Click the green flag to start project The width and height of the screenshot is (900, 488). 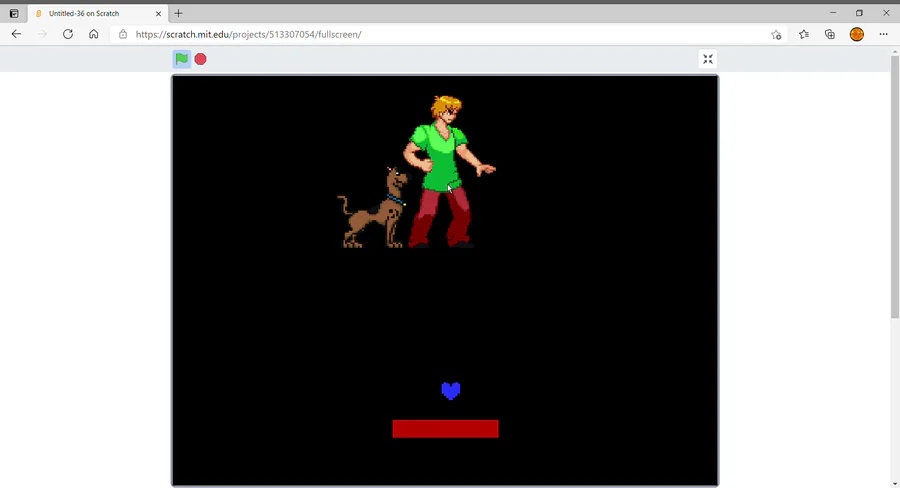coord(181,59)
